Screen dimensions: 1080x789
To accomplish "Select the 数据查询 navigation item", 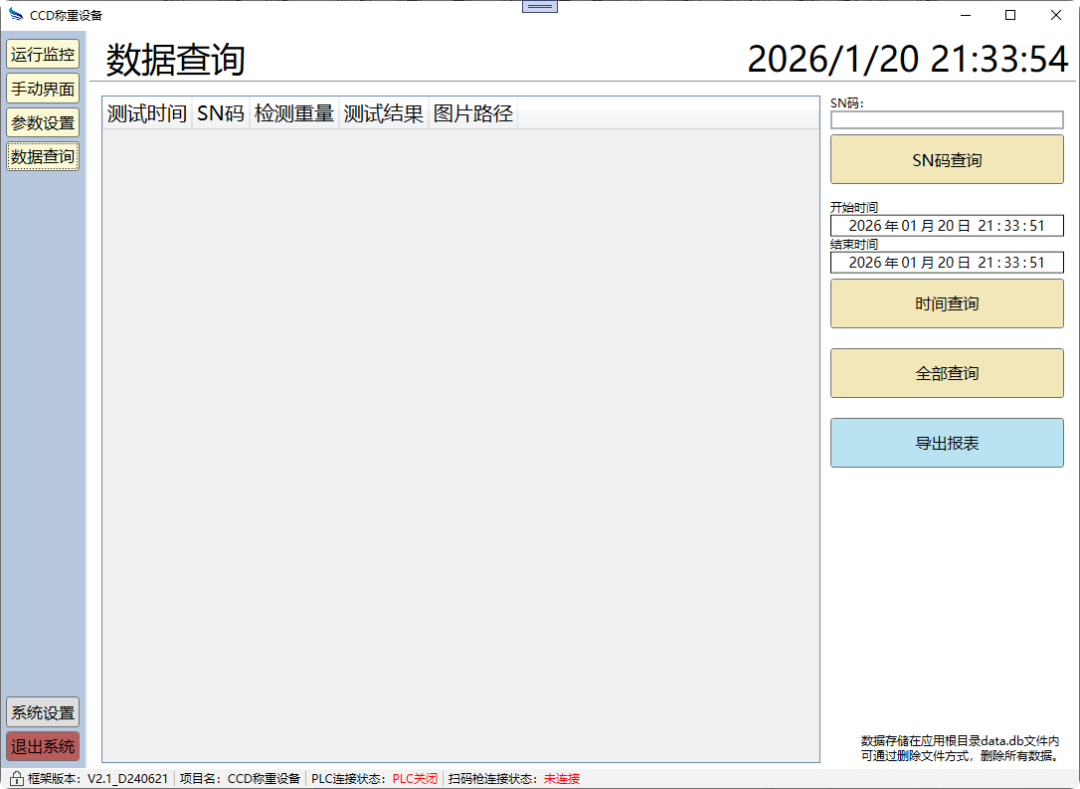I will [x=42, y=156].
